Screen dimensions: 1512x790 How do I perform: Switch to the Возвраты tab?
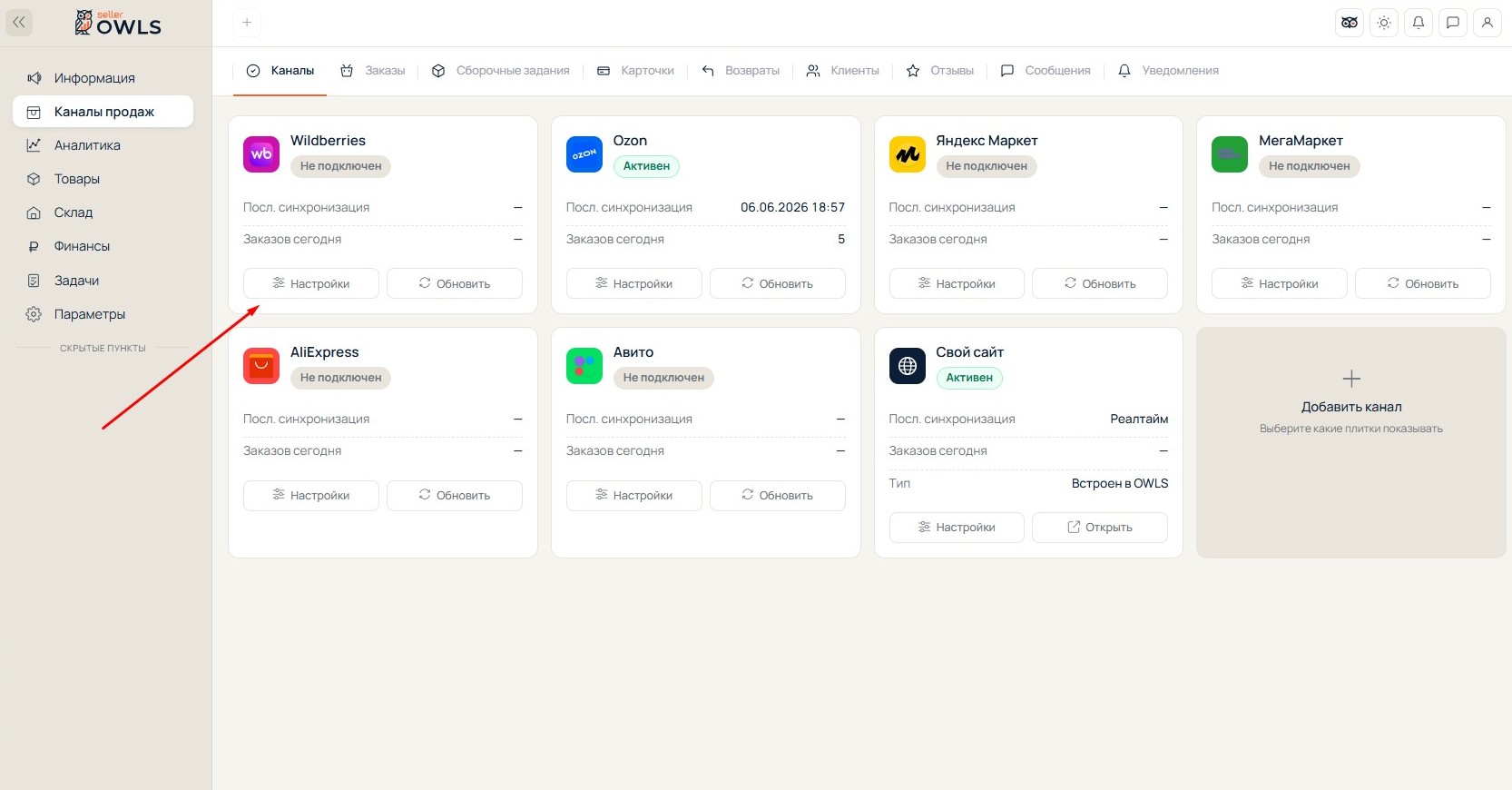(741, 71)
